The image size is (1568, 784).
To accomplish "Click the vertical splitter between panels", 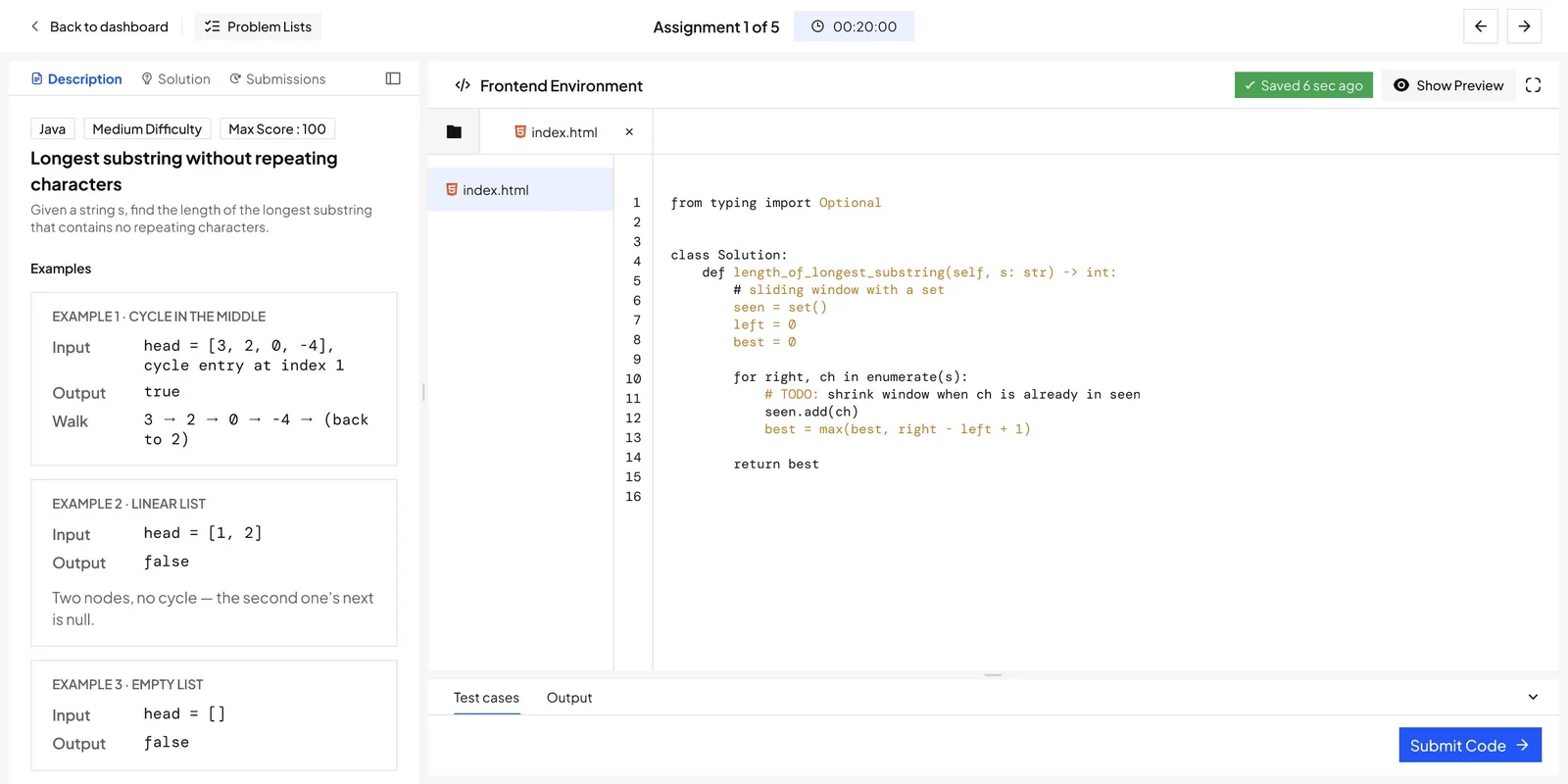I will tap(423, 391).
